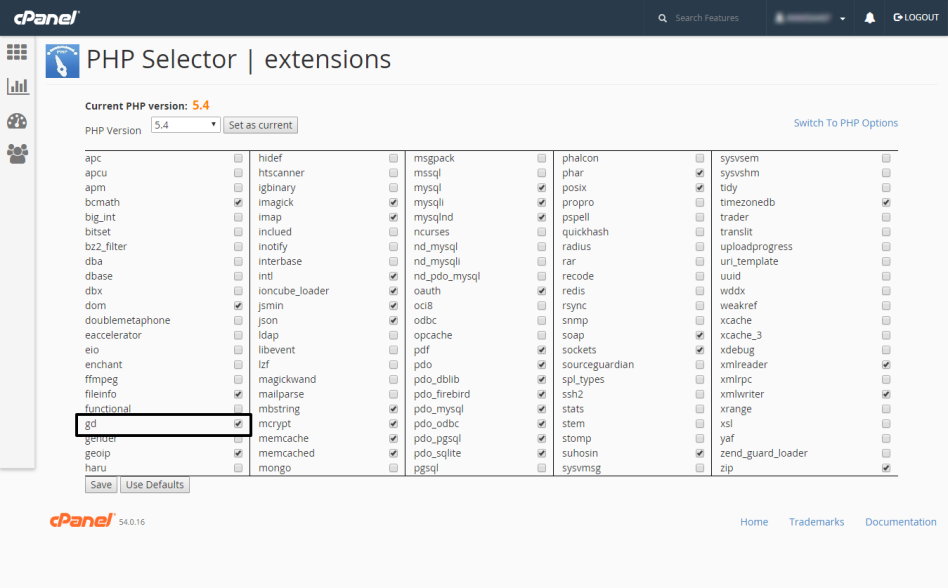Uncheck the timezonedb extension checkbox
This screenshot has width=948, height=588.
(x=886, y=202)
